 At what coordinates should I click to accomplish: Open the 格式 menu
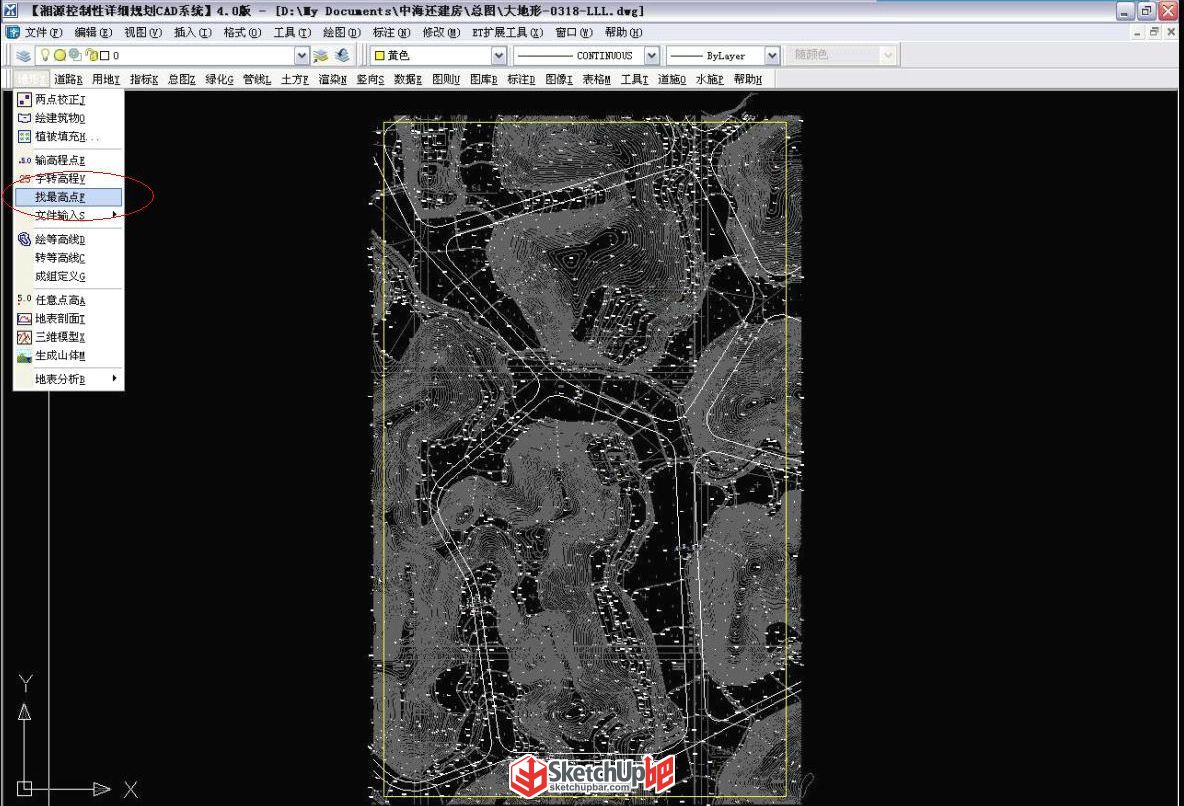242,32
